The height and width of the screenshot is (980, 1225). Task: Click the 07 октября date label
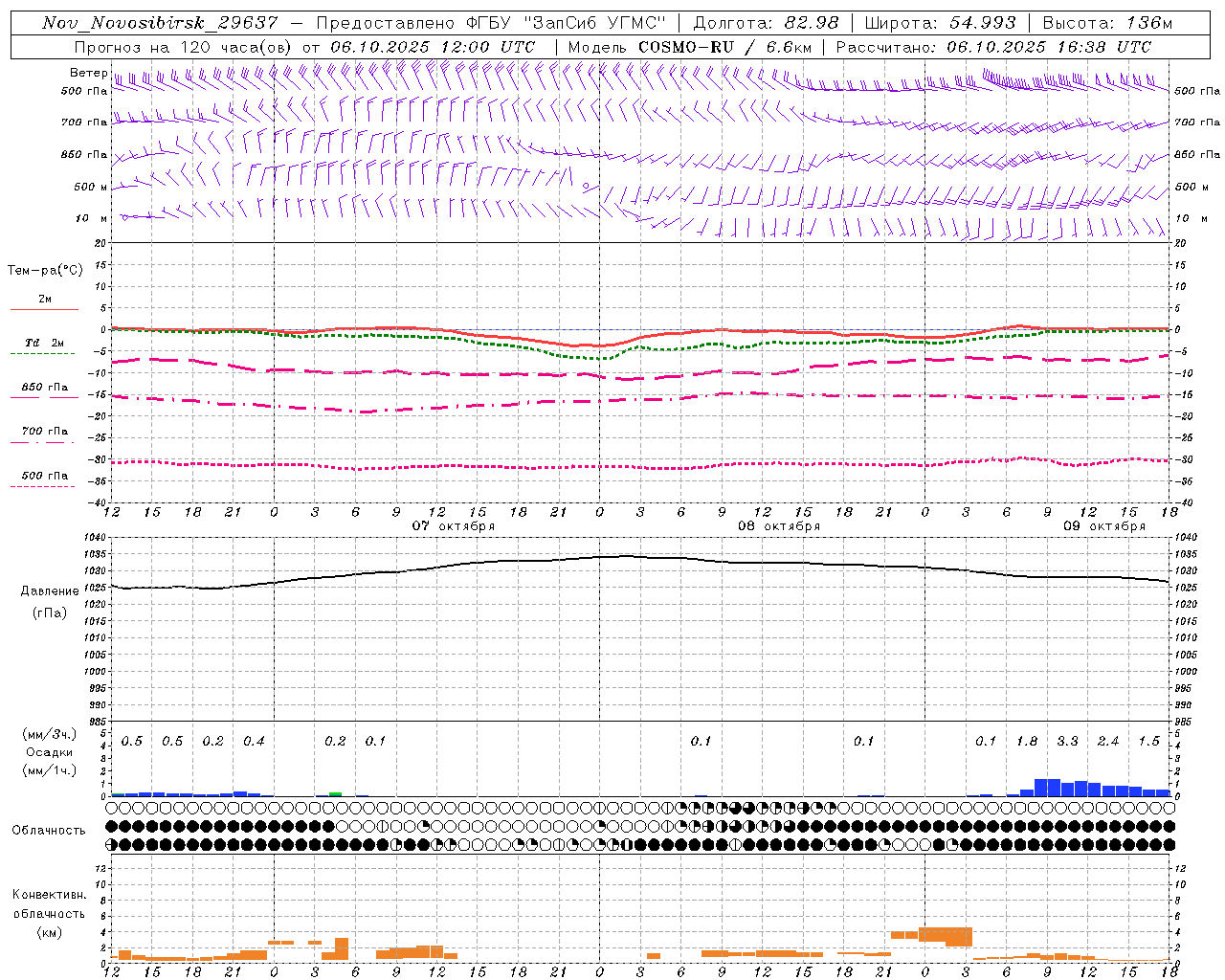[x=454, y=526]
